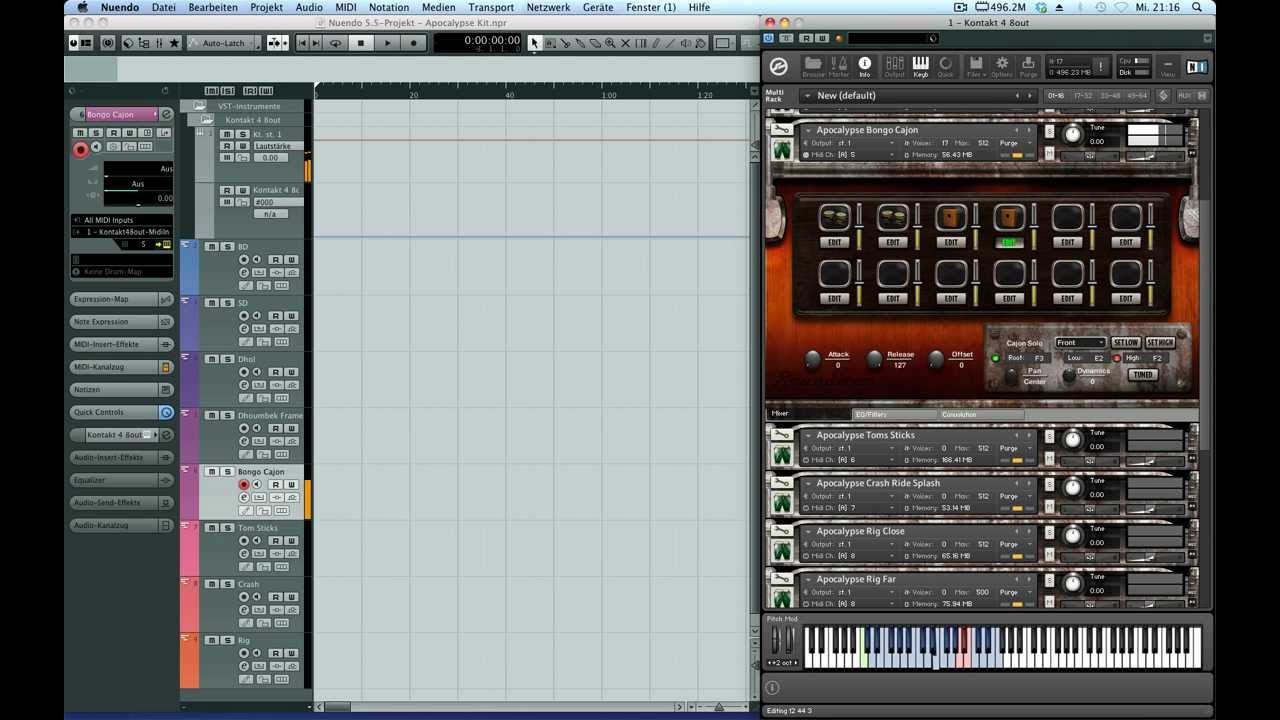Click the Release knob
The height and width of the screenshot is (720, 1280).
pyautogui.click(x=874, y=358)
